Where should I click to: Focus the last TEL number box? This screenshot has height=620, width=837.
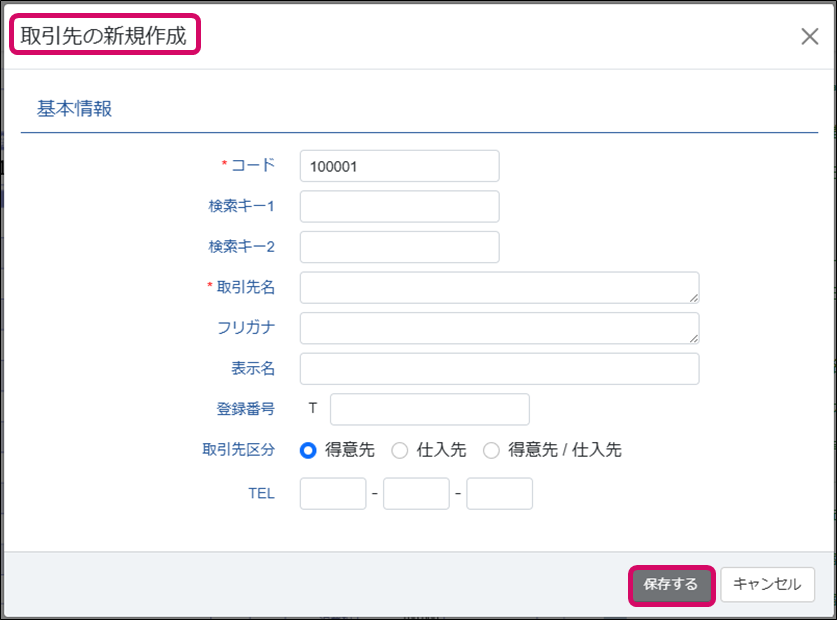click(499, 494)
